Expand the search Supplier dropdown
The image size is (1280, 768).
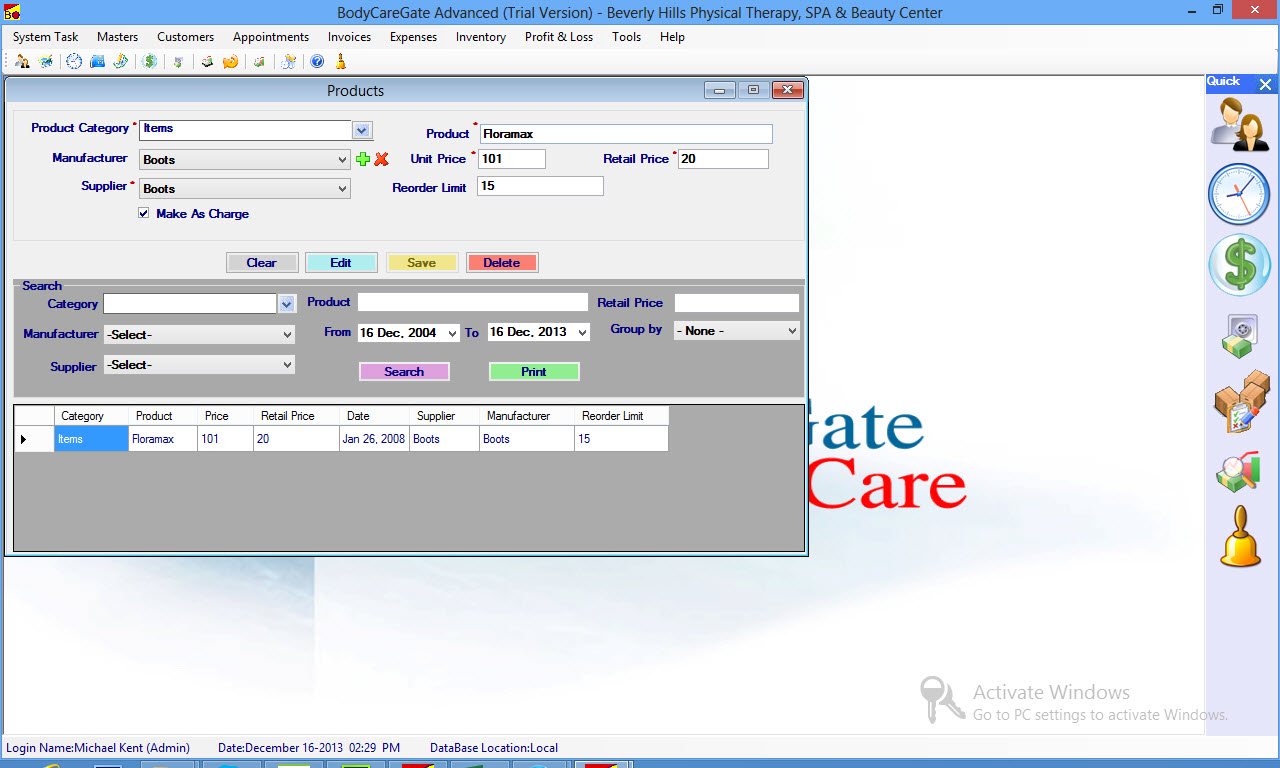pyautogui.click(x=199, y=365)
